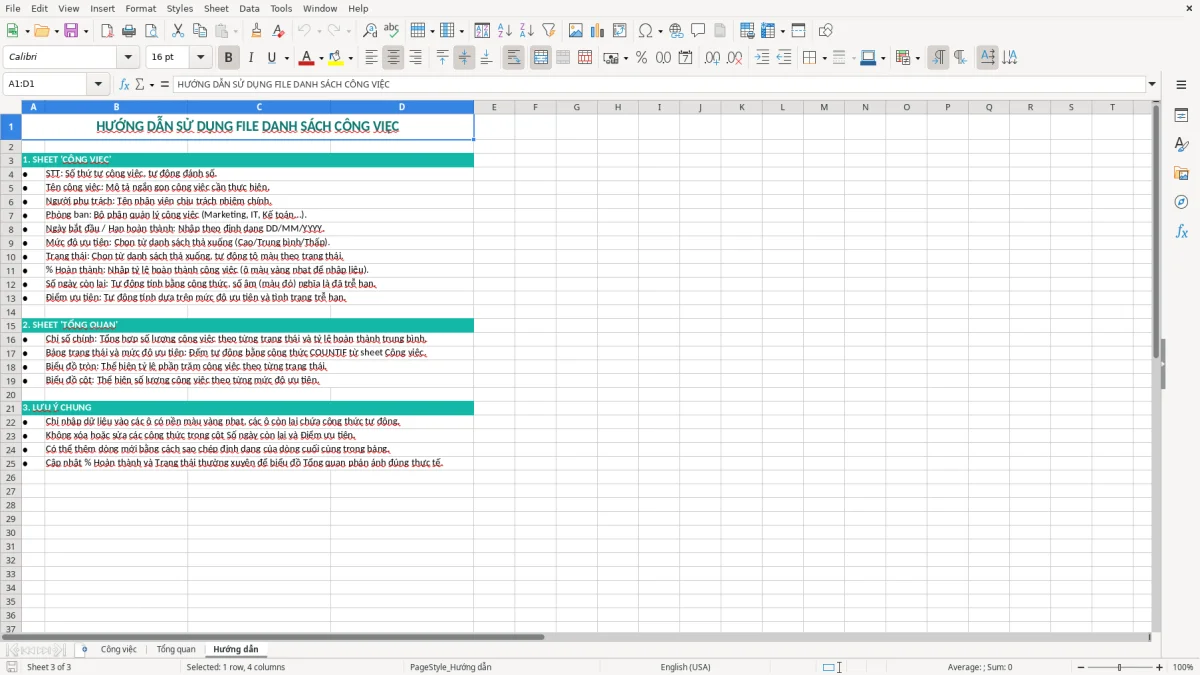Viewport: 1200px width, 675px height.
Task: Click the Sort Descending icon
Action: [527, 31]
